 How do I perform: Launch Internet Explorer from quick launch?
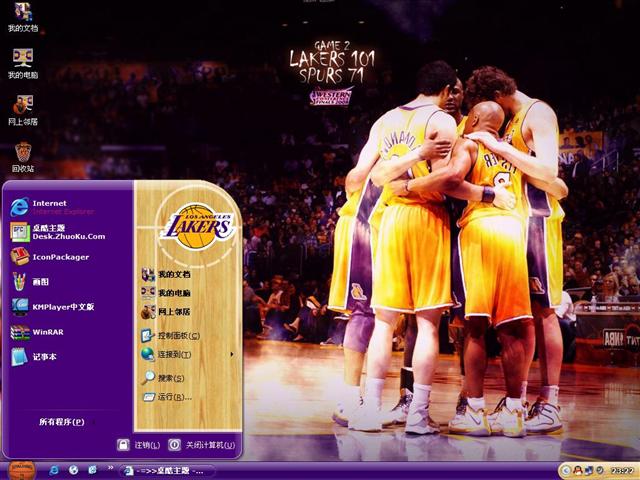point(54,471)
